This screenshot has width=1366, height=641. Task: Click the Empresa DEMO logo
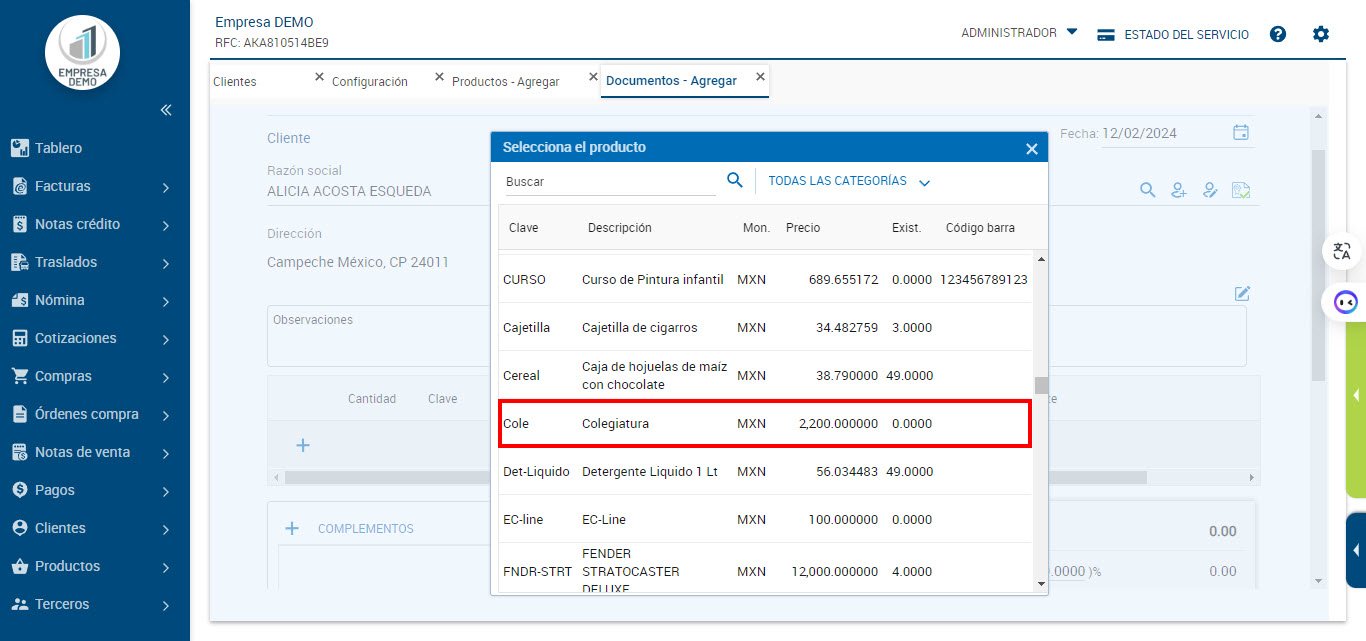[83, 53]
